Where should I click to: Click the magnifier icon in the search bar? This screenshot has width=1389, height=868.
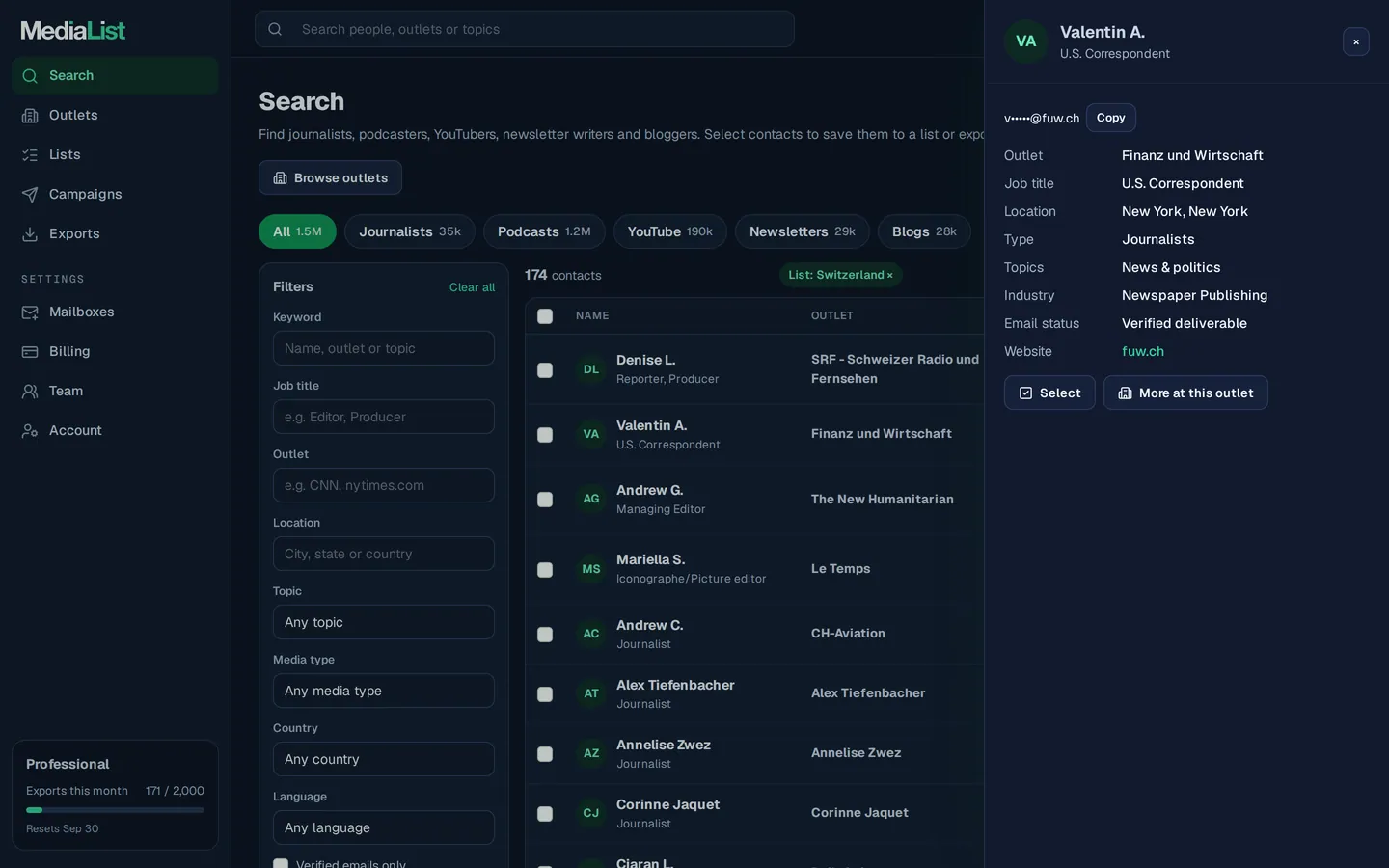275,29
